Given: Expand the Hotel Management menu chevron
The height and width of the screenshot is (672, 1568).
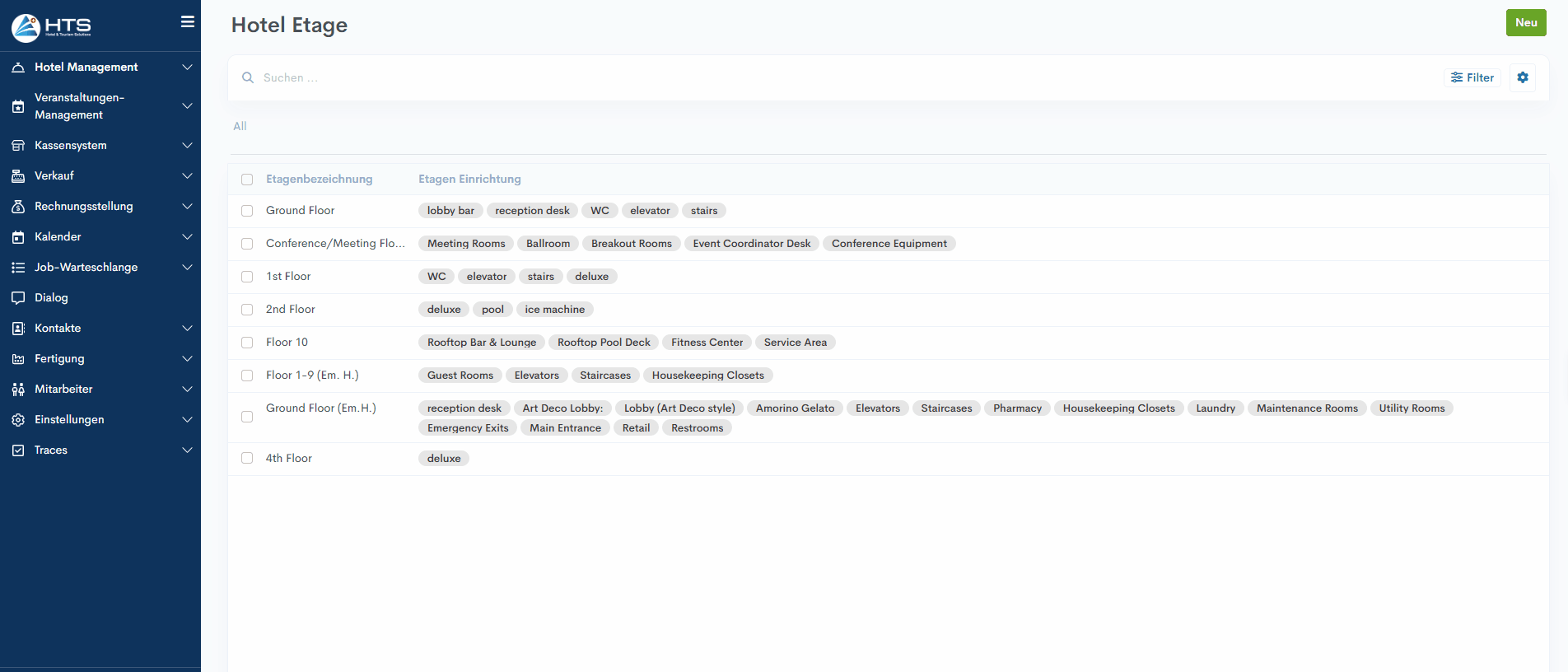Looking at the screenshot, I should [x=187, y=68].
